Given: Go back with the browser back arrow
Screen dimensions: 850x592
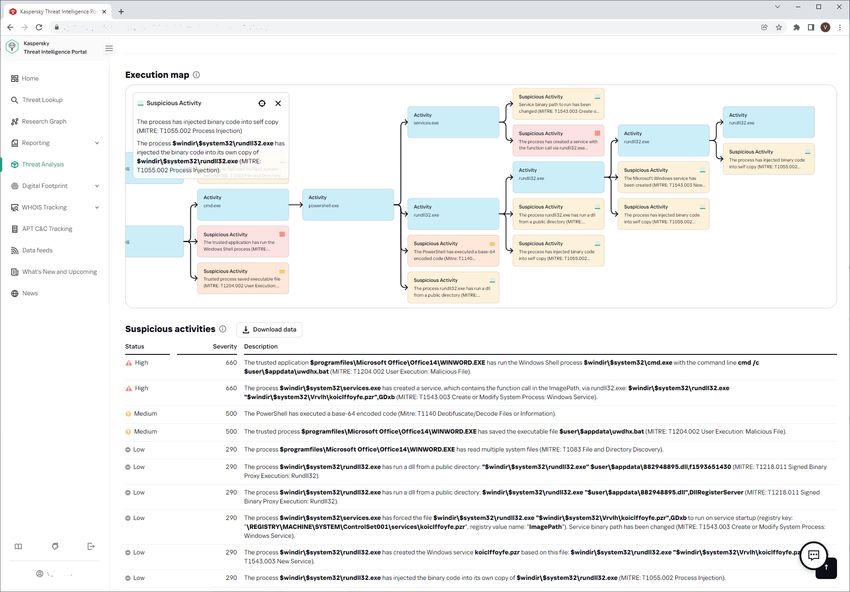Looking at the screenshot, I should point(10,27).
